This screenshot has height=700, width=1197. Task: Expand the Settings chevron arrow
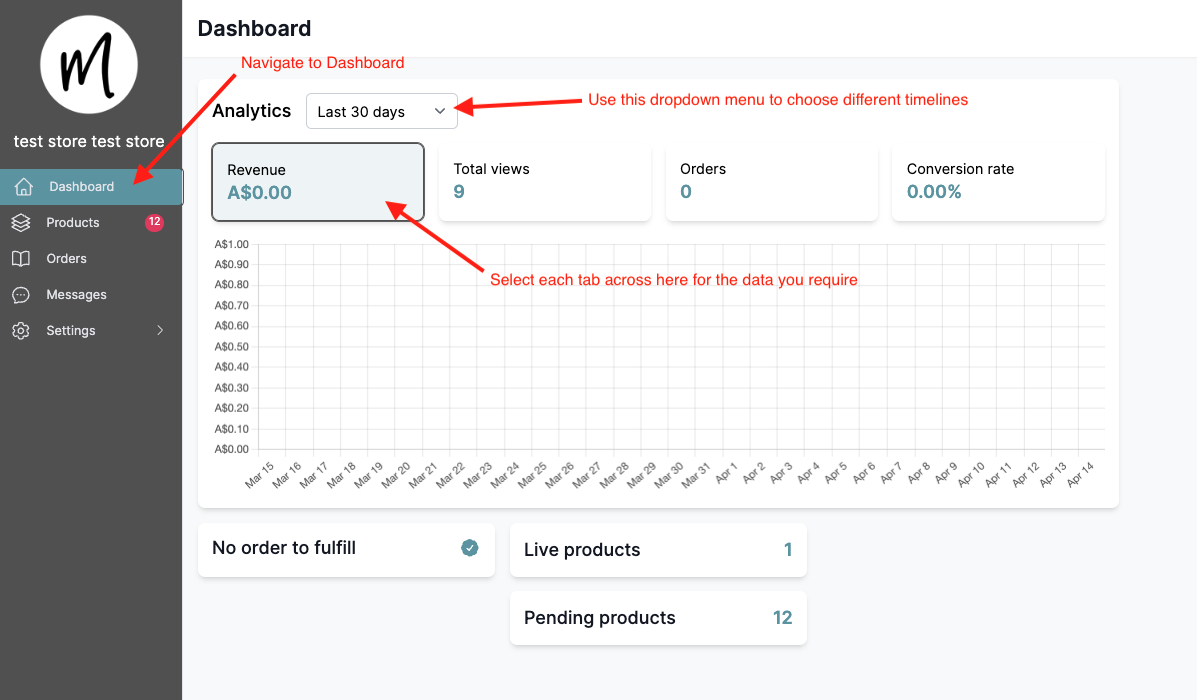(160, 331)
